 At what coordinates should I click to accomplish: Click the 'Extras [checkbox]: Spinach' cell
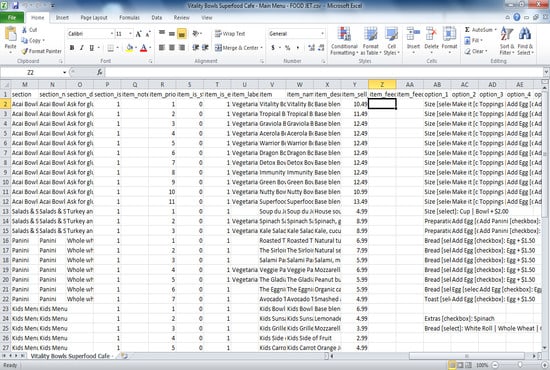coord(460,319)
